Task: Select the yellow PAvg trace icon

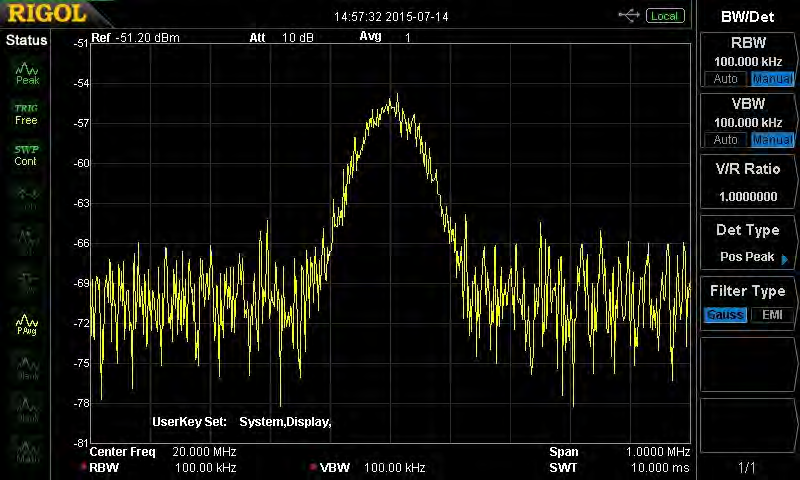Action: click(x=27, y=324)
